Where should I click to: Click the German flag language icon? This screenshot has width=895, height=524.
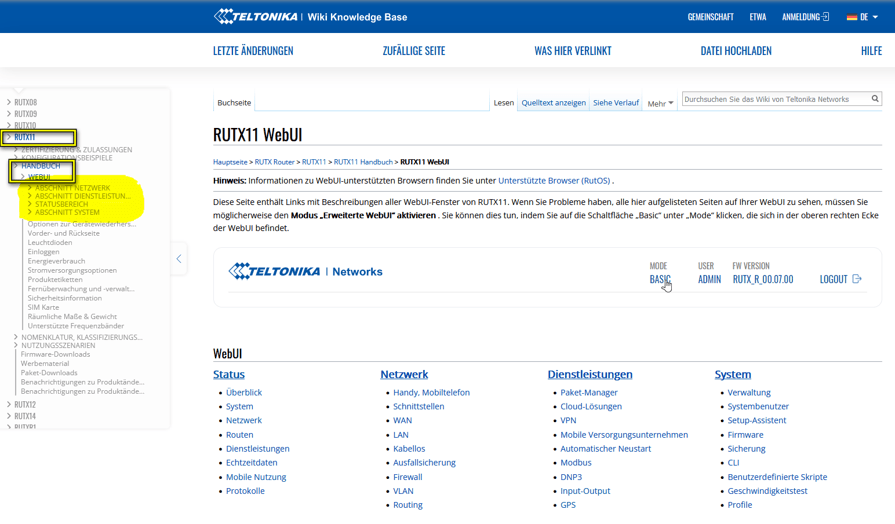(x=852, y=17)
